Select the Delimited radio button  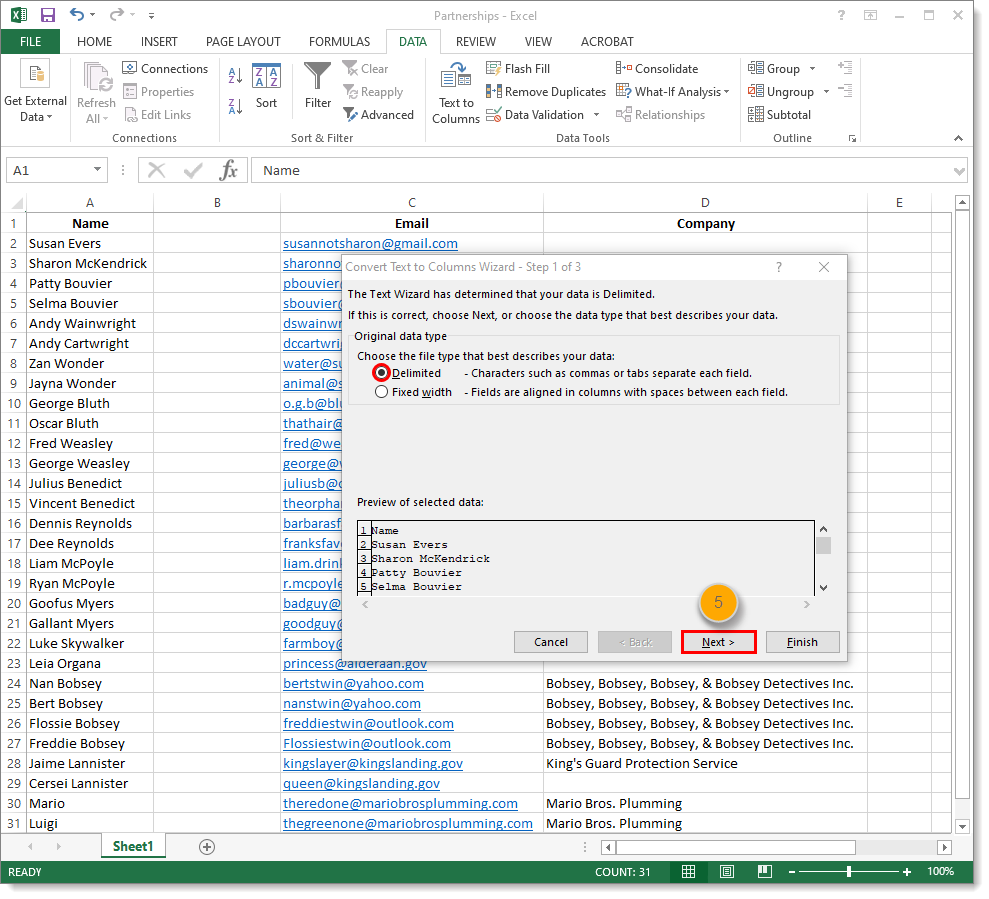[x=381, y=373]
